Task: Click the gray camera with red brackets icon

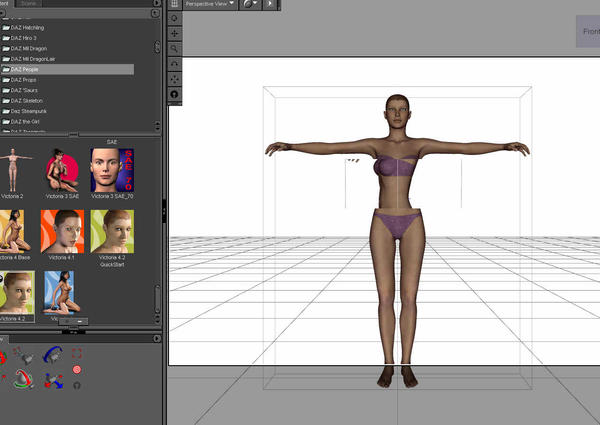Action: (x=24, y=355)
